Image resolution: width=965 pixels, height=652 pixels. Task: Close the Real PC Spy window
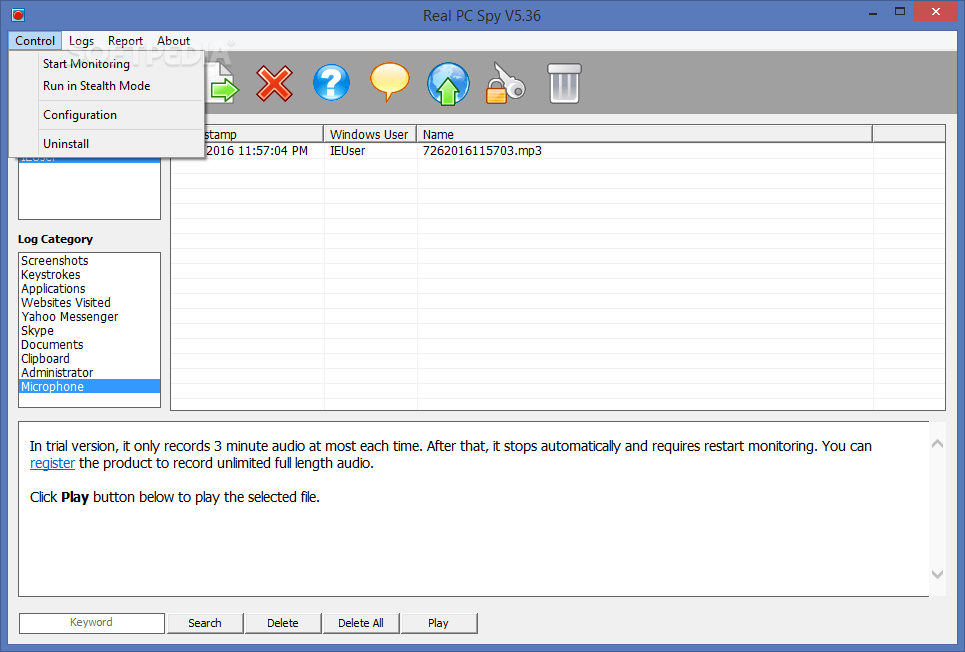tap(935, 12)
